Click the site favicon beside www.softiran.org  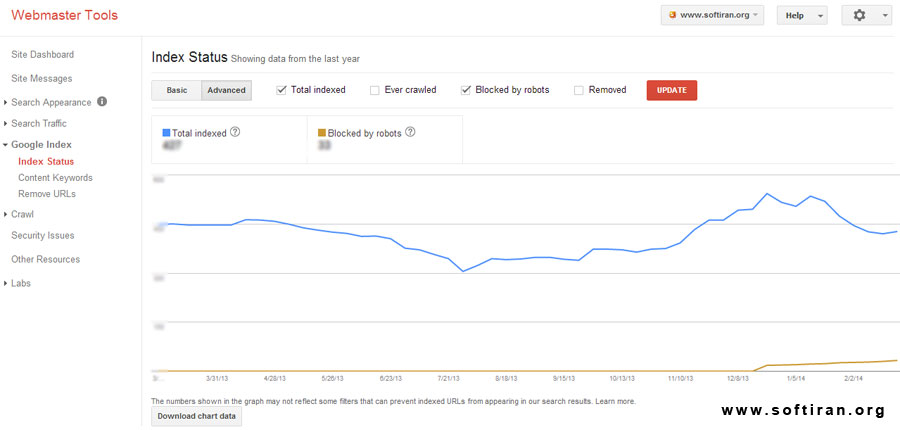point(672,16)
